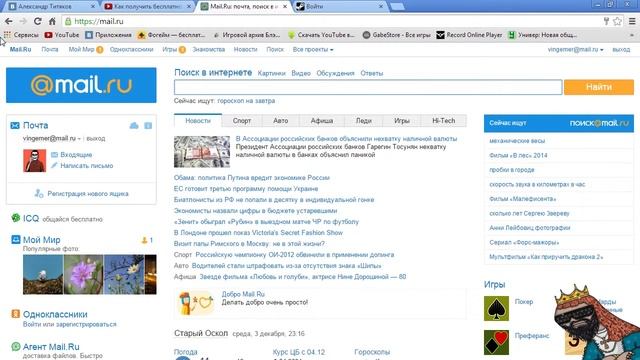
Task: Select the Спорт news tab
Action: tap(242, 121)
